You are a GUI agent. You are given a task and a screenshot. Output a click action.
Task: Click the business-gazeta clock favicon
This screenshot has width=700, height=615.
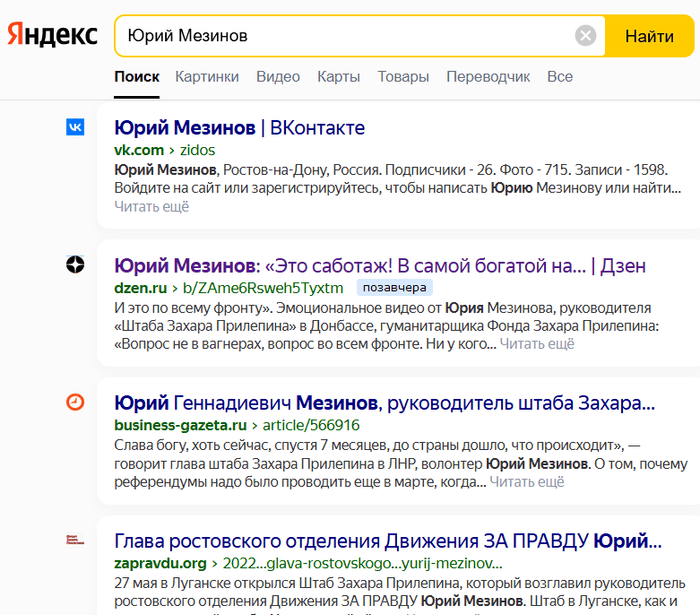pyautogui.click(x=75, y=402)
